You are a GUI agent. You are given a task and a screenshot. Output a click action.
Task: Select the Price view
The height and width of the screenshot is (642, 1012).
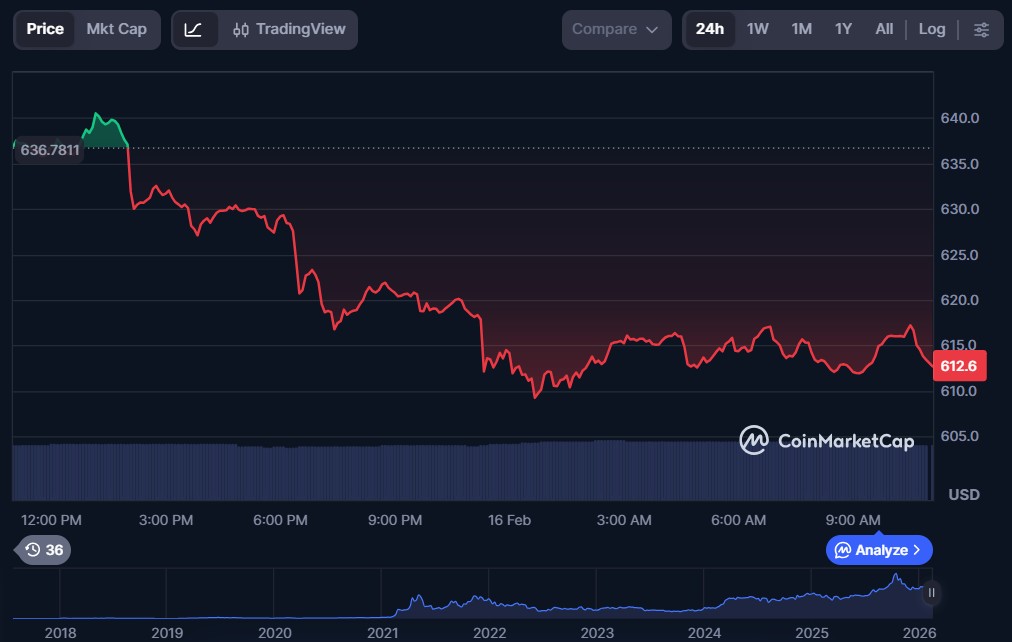pos(45,30)
